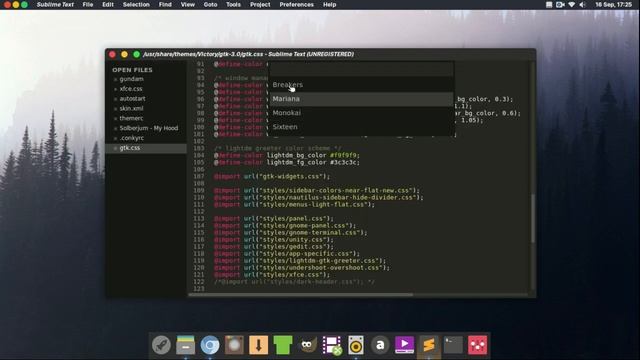Screen dimensions: 640x360
Task: Open the orange download-arrow app in dock
Action: [258, 345]
